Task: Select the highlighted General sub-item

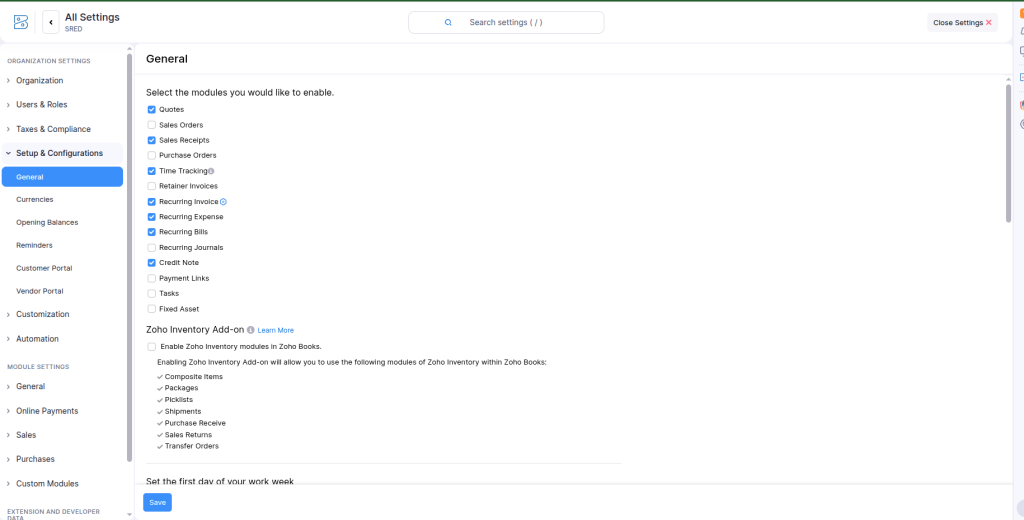Action: click(x=62, y=177)
